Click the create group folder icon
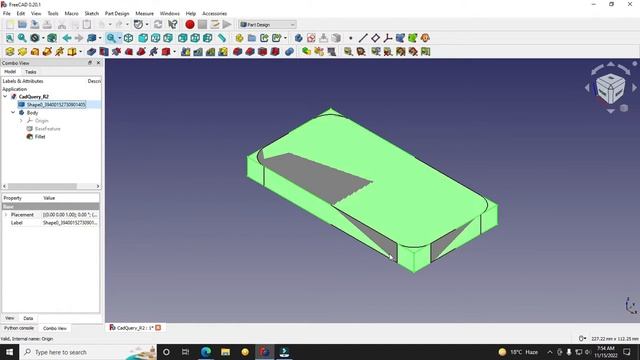The image size is (640, 360). [x=252, y=38]
